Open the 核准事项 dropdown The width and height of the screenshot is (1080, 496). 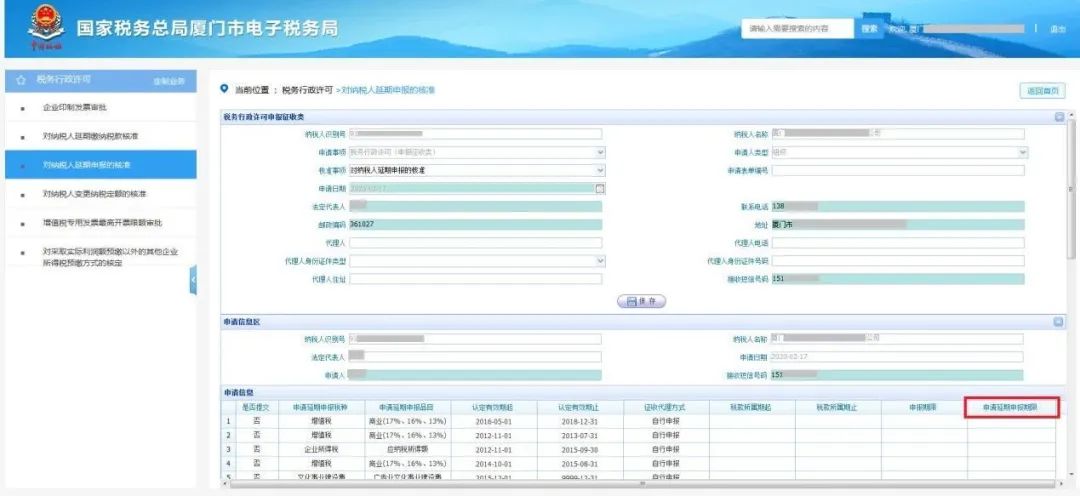pos(600,170)
